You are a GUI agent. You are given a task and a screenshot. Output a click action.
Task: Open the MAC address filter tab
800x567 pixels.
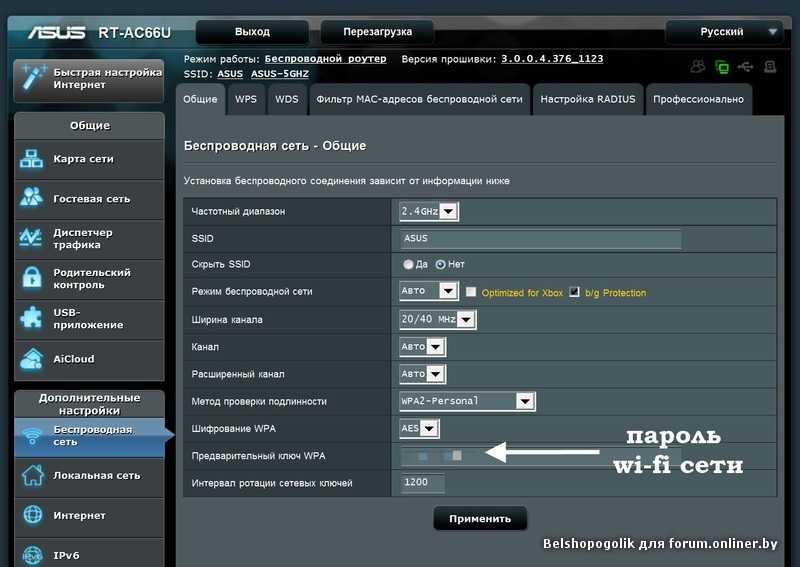point(419,100)
